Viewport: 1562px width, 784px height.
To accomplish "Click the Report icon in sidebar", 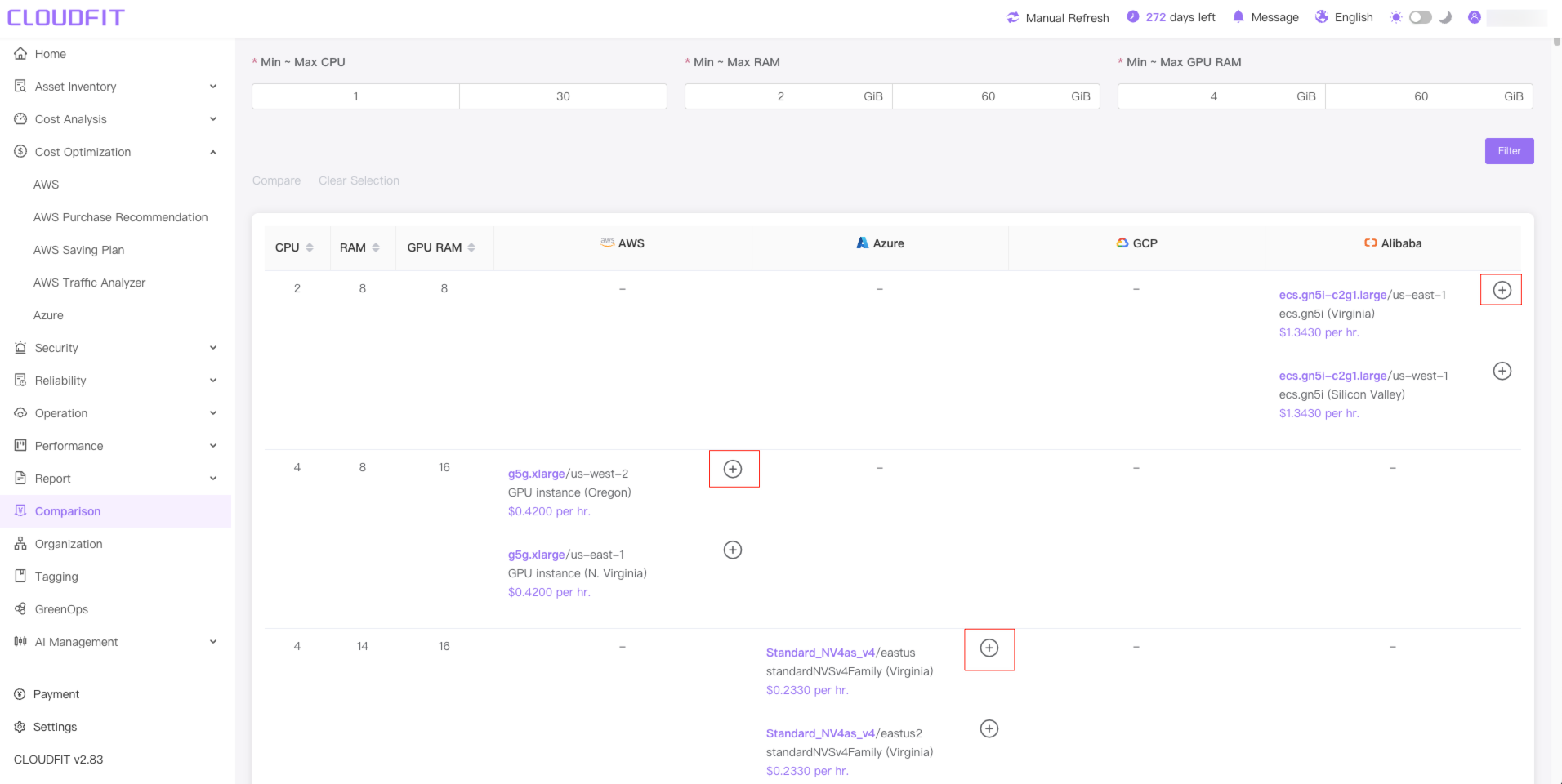I will click(20, 478).
